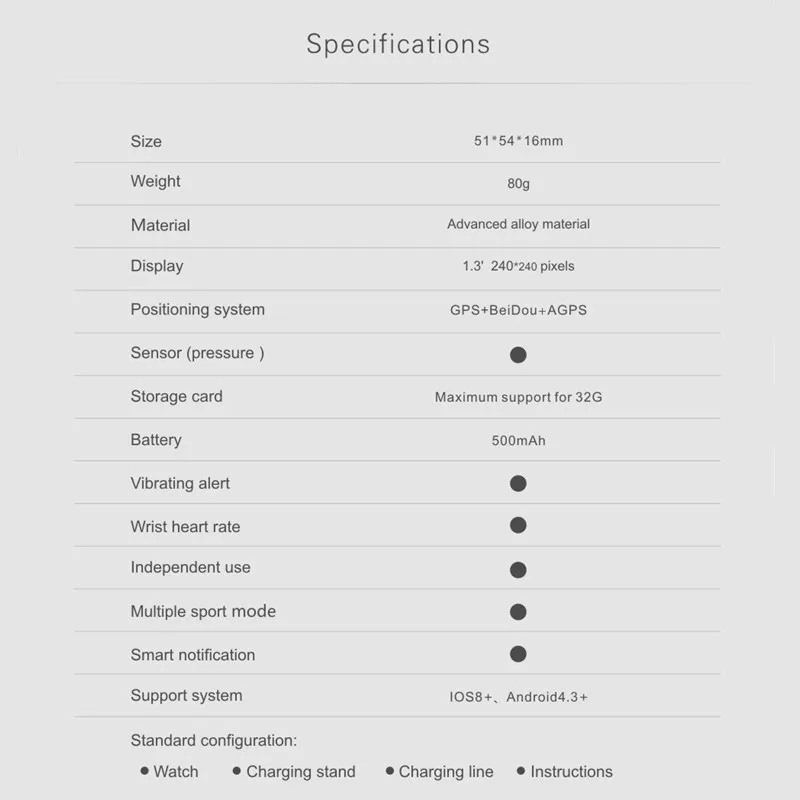The width and height of the screenshot is (800, 800).
Task: Click the bullet before Charging stand
Action: tap(237, 770)
